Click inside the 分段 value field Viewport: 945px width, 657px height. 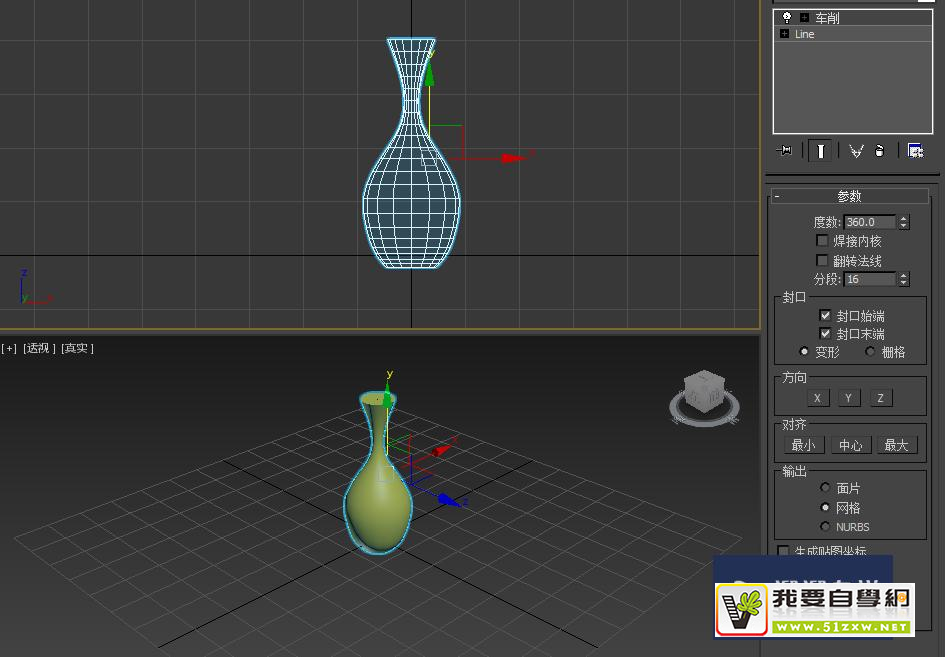[x=868, y=279]
